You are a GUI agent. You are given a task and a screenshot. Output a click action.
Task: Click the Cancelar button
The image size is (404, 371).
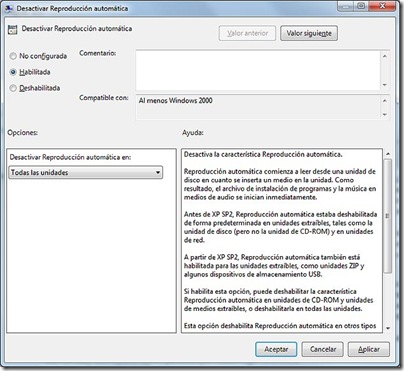pyautogui.click(x=322, y=349)
